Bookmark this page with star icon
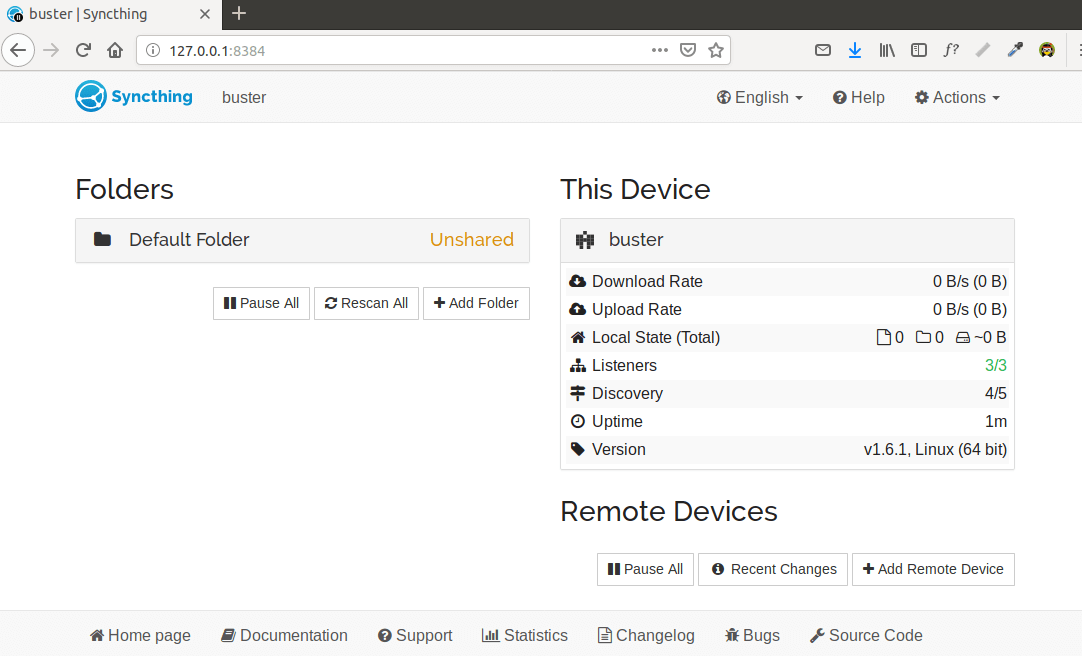The height and width of the screenshot is (656, 1082). coord(716,50)
